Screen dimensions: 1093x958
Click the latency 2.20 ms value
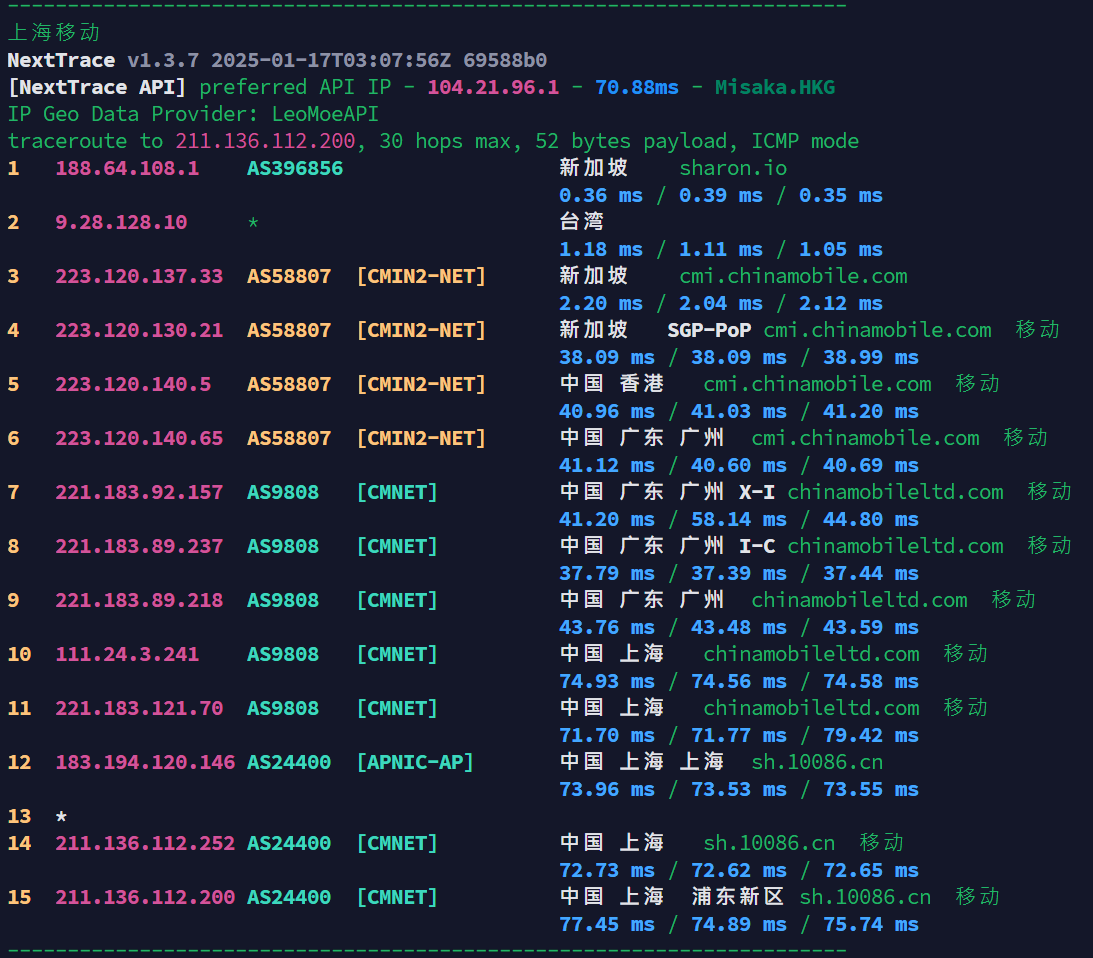pyautogui.click(x=601, y=303)
